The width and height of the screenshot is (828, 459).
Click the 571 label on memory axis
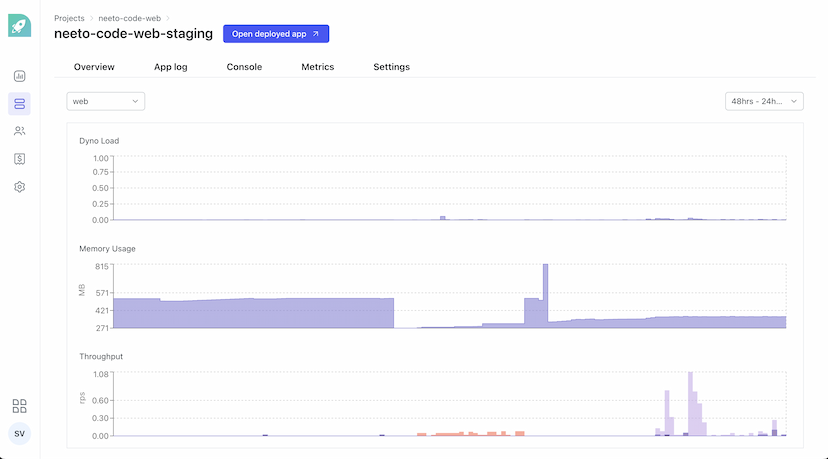pyautogui.click(x=101, y=293)
